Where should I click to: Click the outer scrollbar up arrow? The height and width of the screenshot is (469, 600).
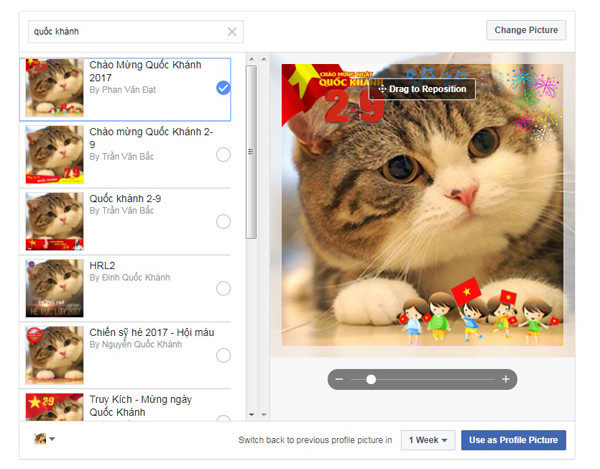(x=264, y=59)
